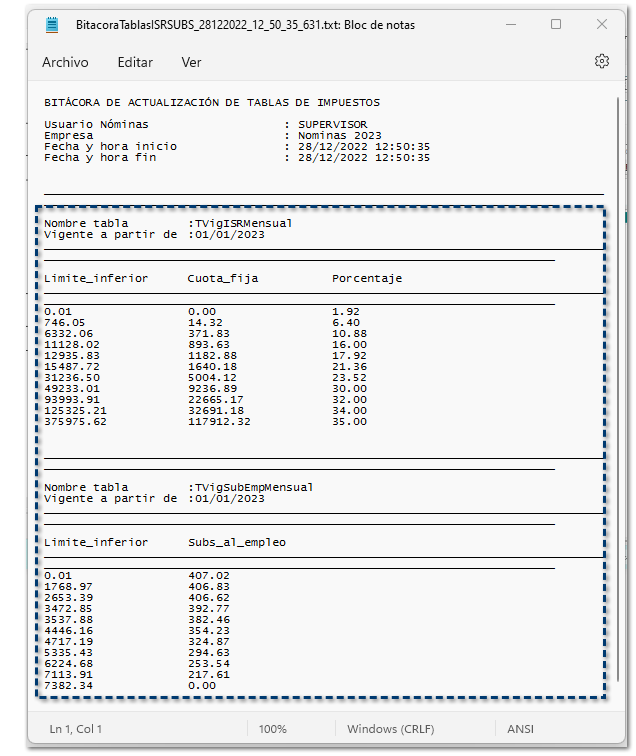Click the Cuota_fija column header

(x=223, y=278)
